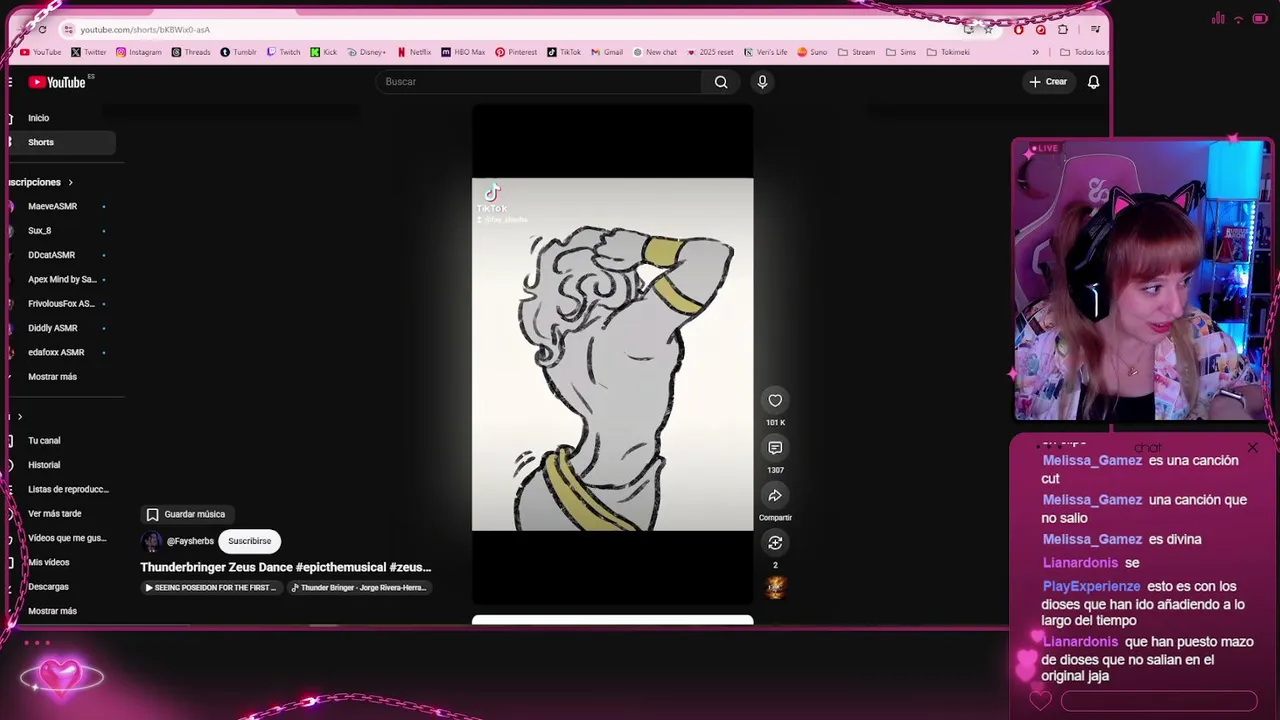Open the FrivolousFox ASMR subscription

pos(62,304)
